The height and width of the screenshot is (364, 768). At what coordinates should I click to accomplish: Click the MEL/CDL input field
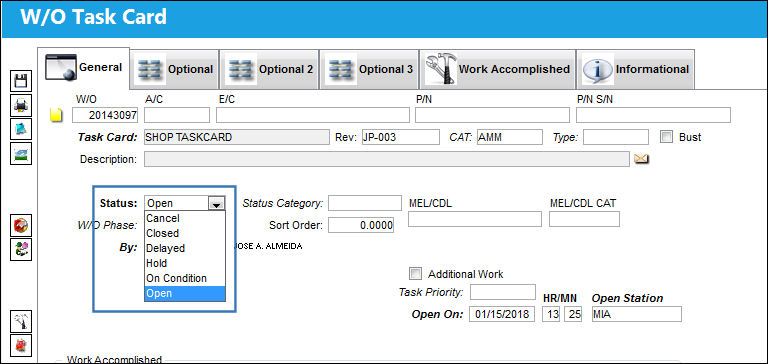[x=475, y=219]
